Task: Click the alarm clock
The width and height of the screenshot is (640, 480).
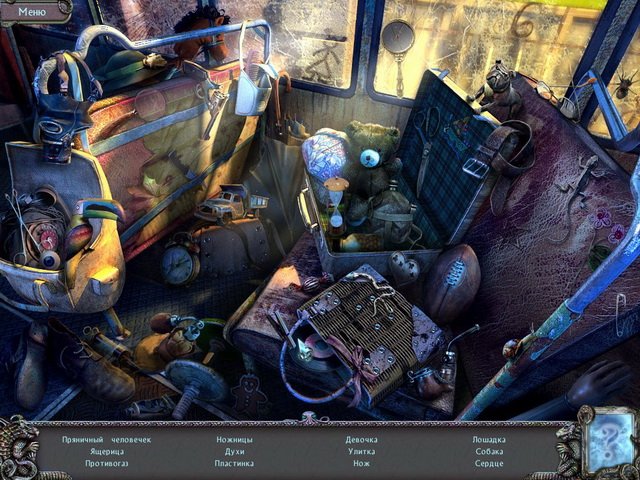Action: coord(180,263)
